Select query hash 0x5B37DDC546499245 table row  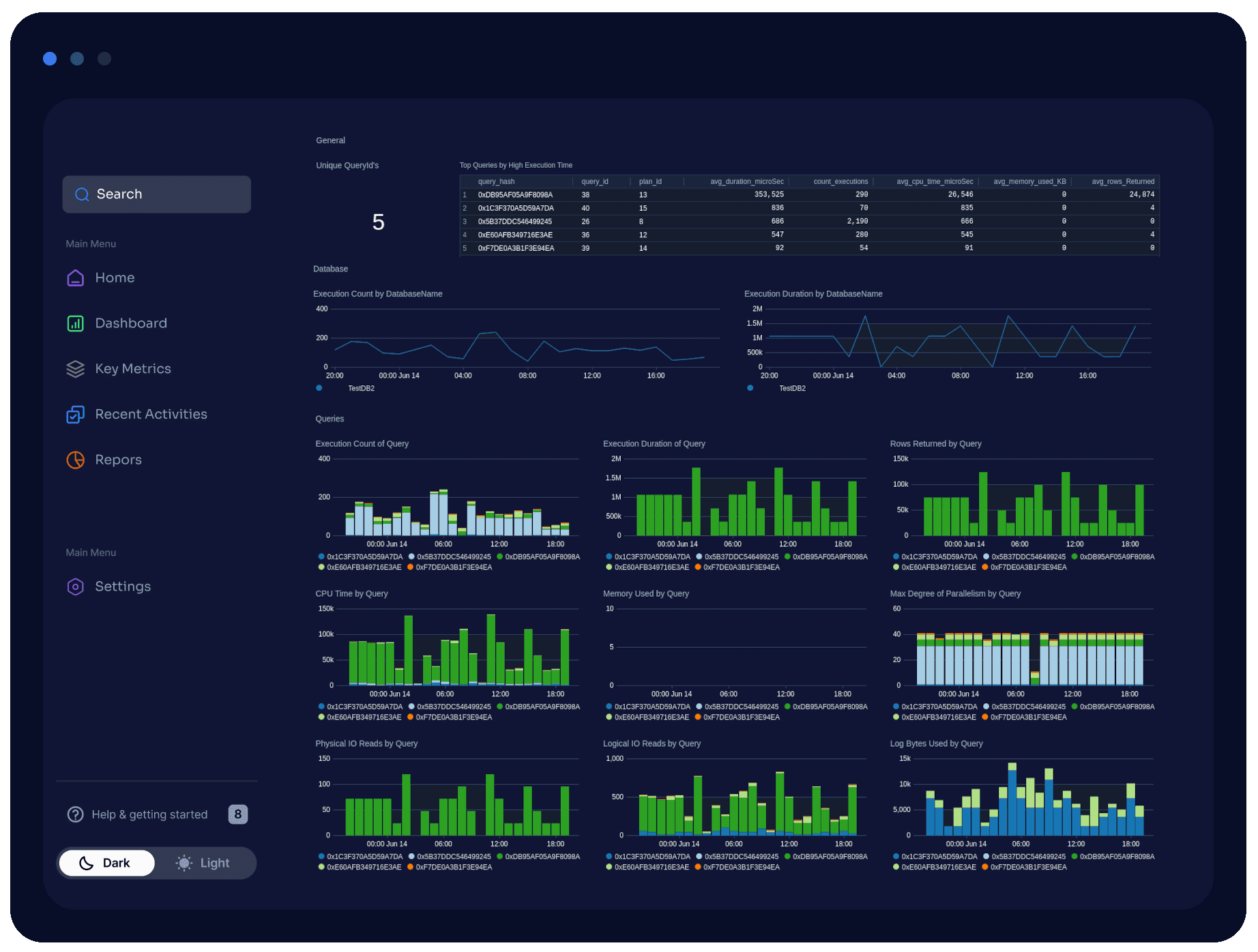click(810, 222)
